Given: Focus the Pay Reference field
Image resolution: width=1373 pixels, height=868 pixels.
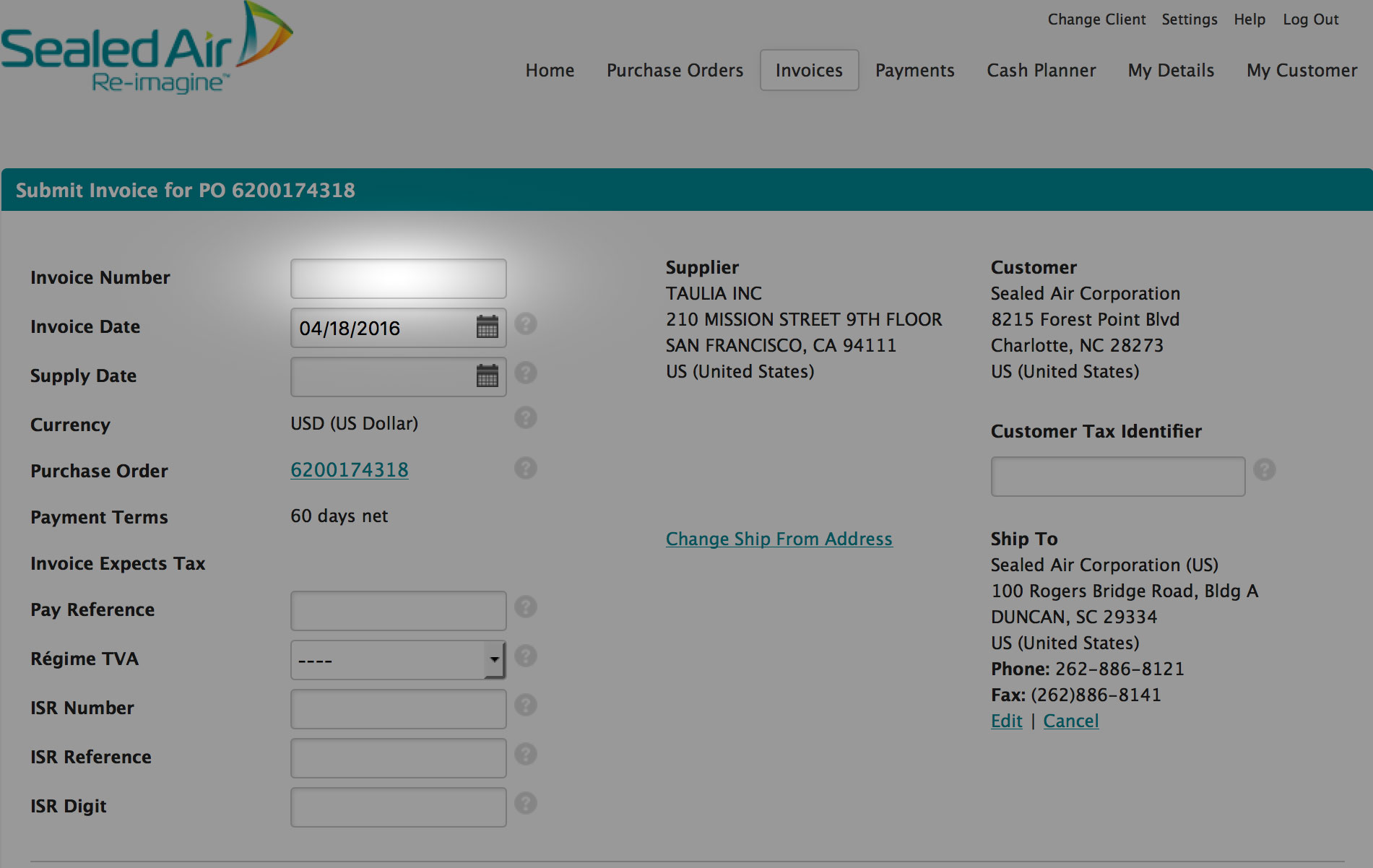Looking at the screenshot, I should (398, 611).
